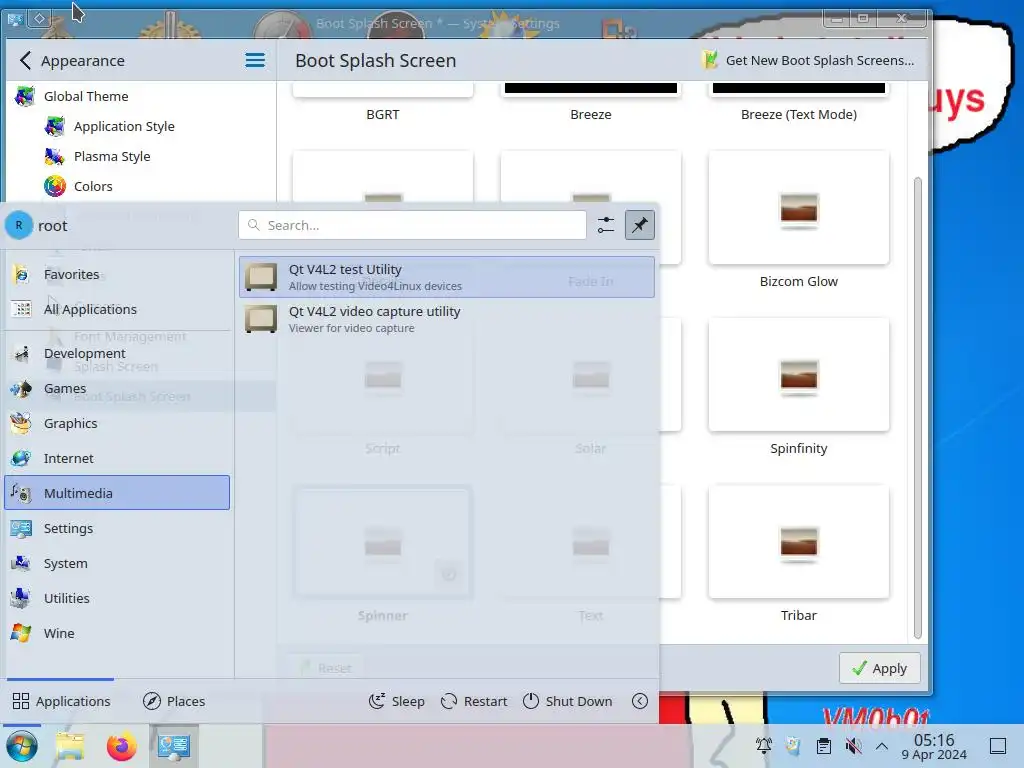Open the Development category
Screen dimensions: 1024x768
[x=118, y=353]
